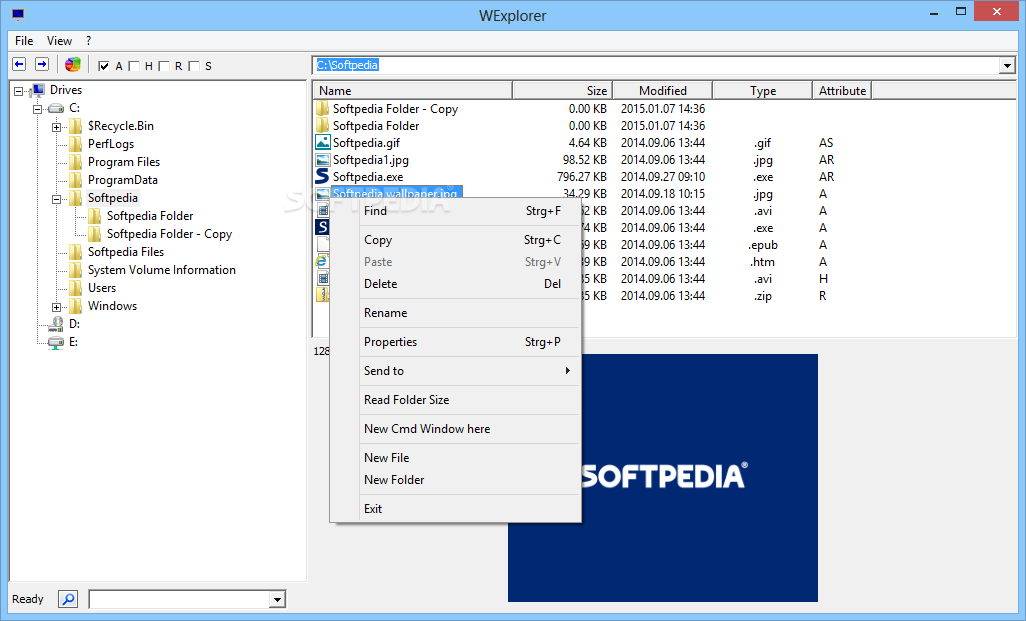
Task: Select System Volume Information in tree
Action: pyautogui.click(x=162, y=270)
